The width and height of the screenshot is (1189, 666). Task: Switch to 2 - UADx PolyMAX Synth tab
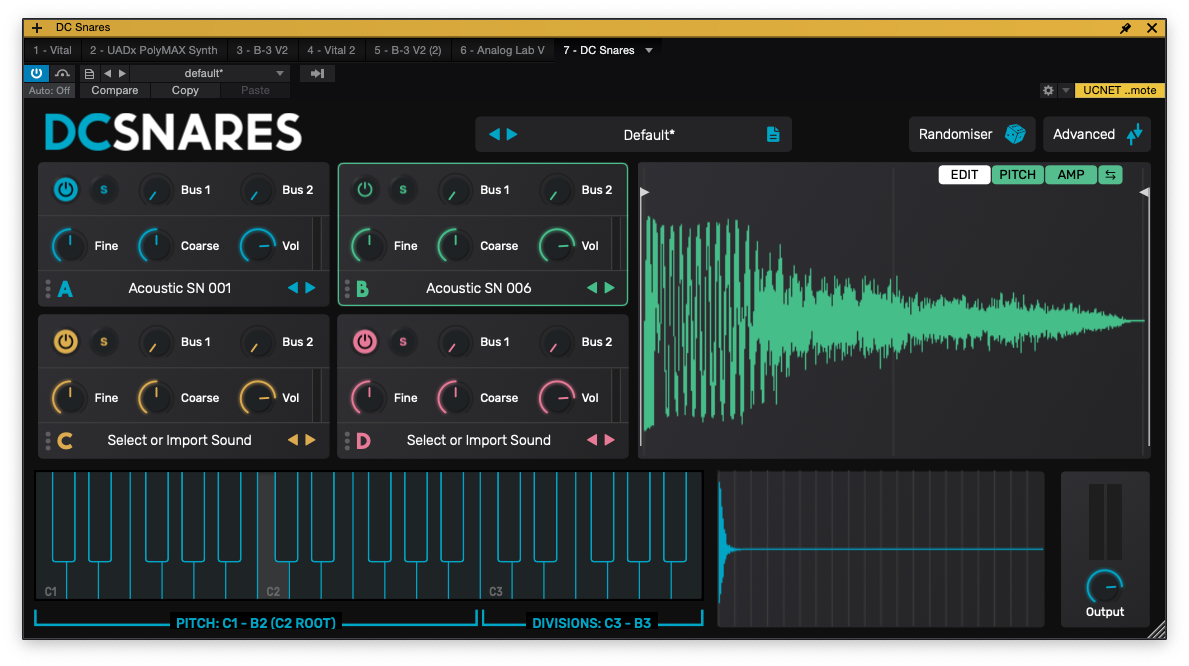(x=153, y=50)
